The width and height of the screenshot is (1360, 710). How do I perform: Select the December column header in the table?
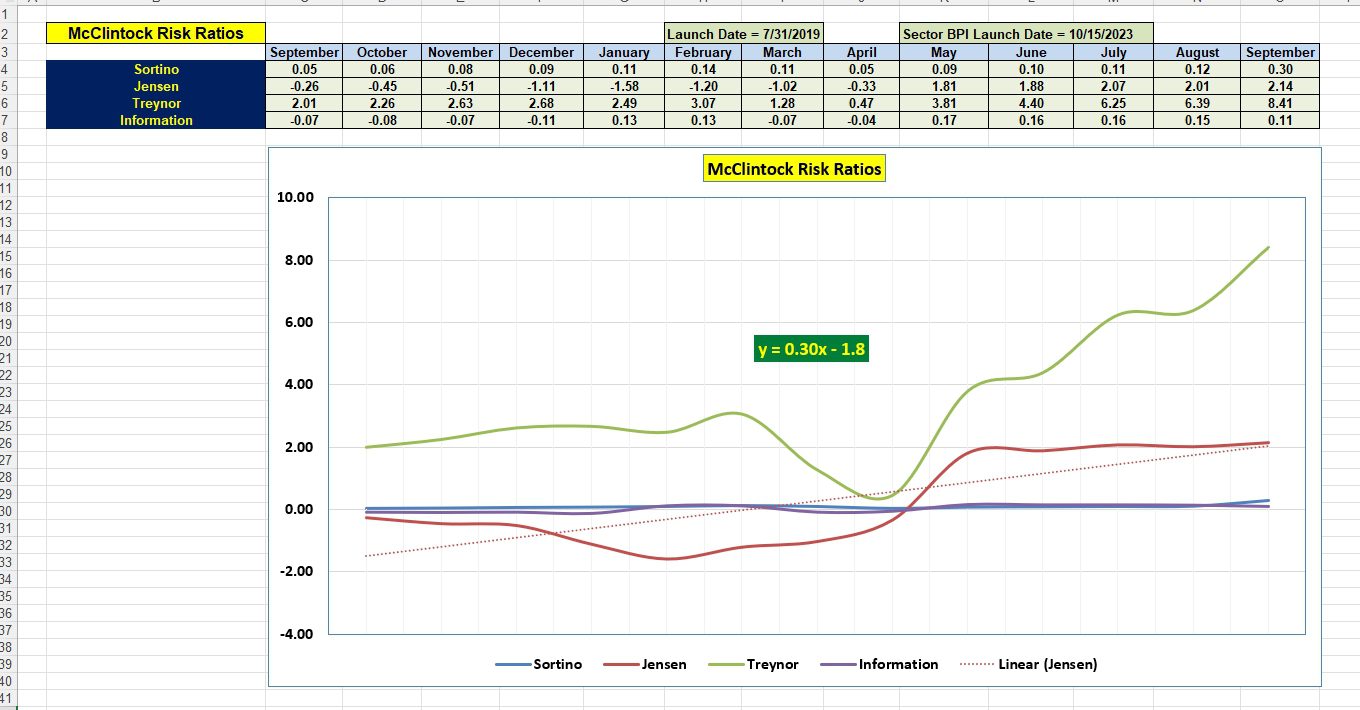click(541, 52)
